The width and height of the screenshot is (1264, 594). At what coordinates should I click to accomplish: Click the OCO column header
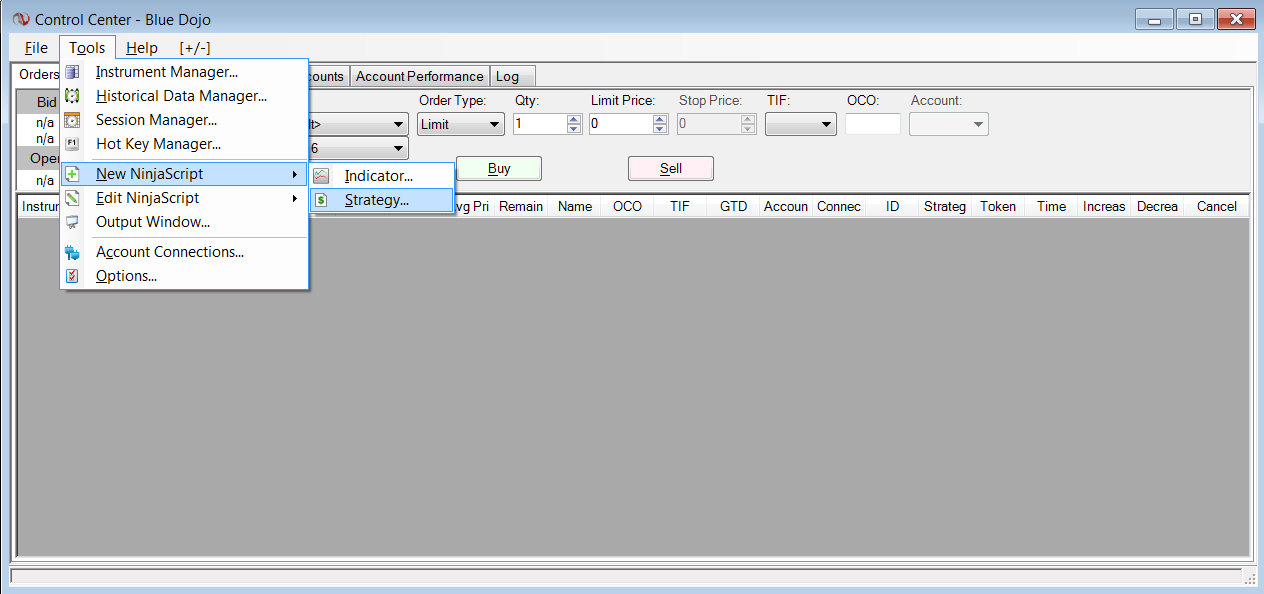pyautogui.click(x=628, y=206)
